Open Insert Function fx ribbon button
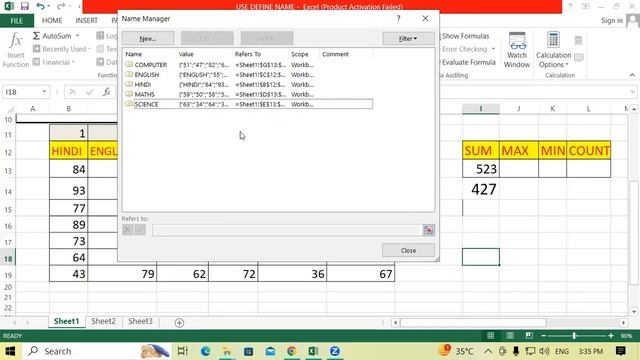 [16, 50]
